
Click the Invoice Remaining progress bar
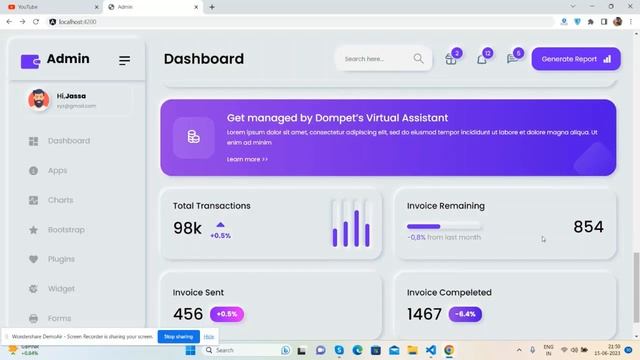pos(444,227)
